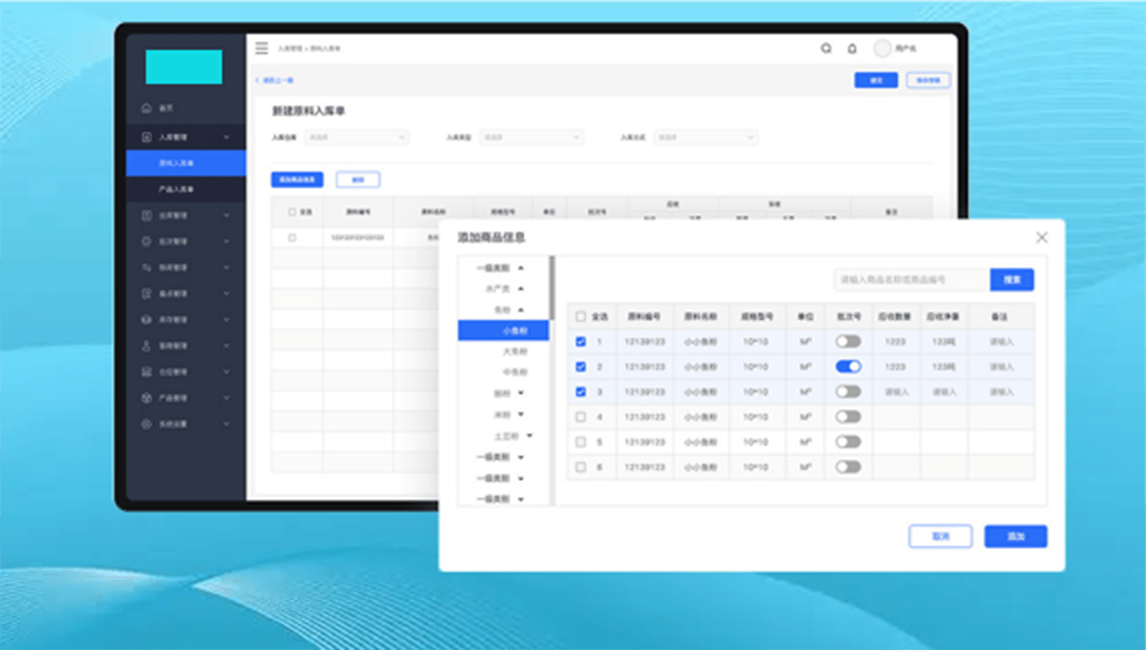The width and height of the screenshot is (1146, 650).
Task: Select 小鱼粉 in the category tree
Action: [x=504, y=330]
